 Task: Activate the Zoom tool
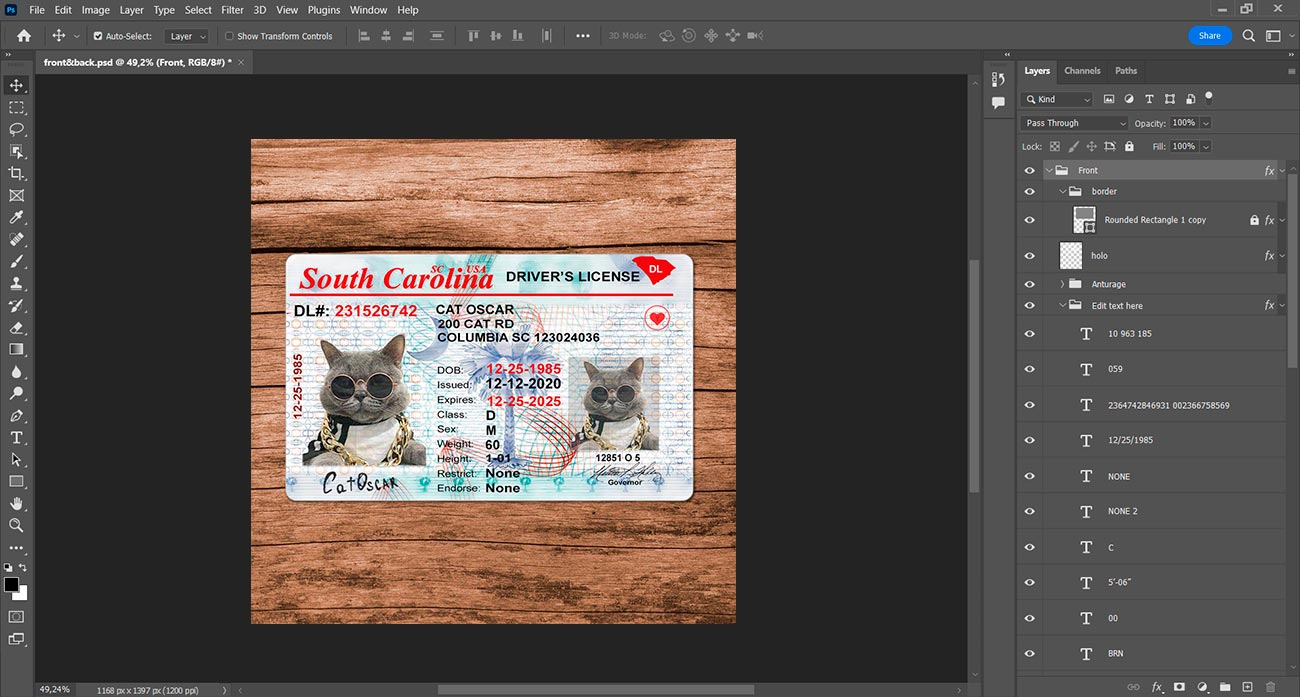pos(16,525)
